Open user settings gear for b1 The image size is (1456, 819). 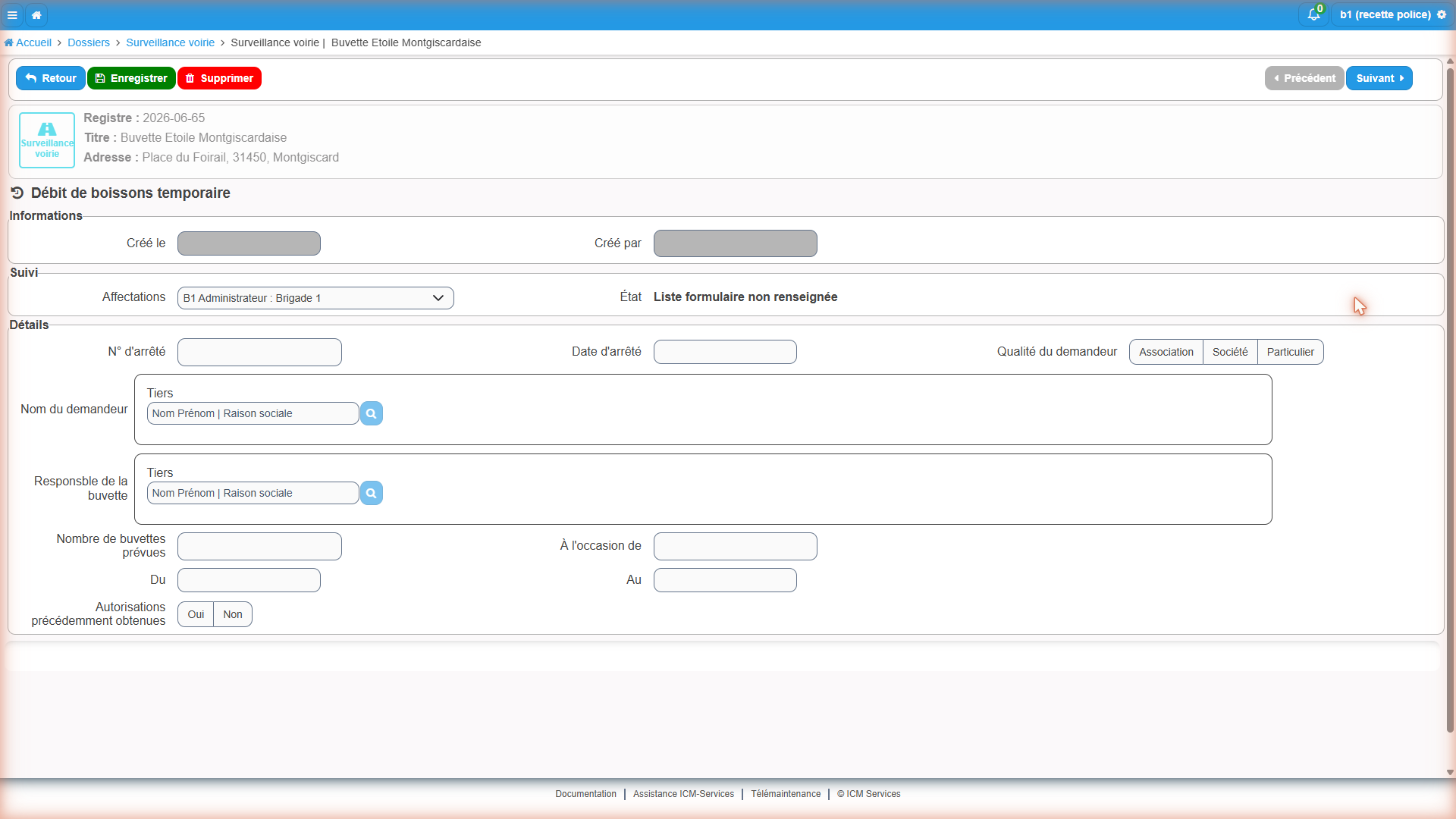(1442, 14)
